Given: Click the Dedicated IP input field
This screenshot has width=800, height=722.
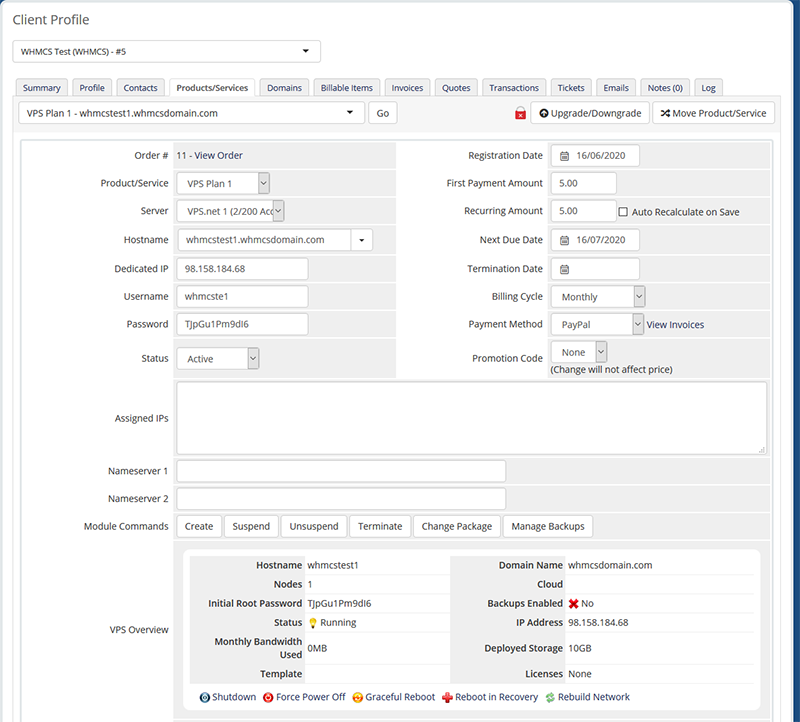Looking at the screenshot, I should [242, 269].
